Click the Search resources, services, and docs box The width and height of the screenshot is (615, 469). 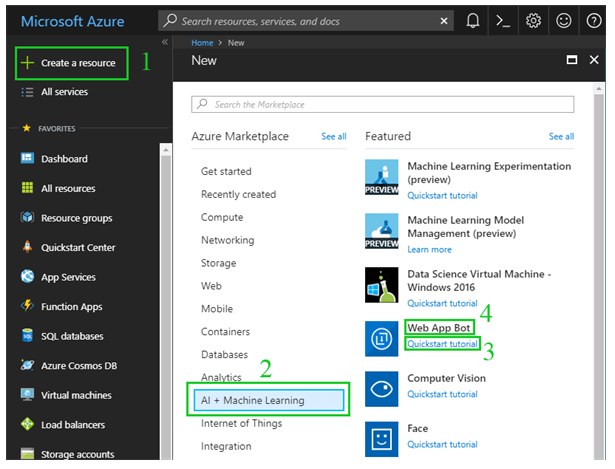[306, 21]
